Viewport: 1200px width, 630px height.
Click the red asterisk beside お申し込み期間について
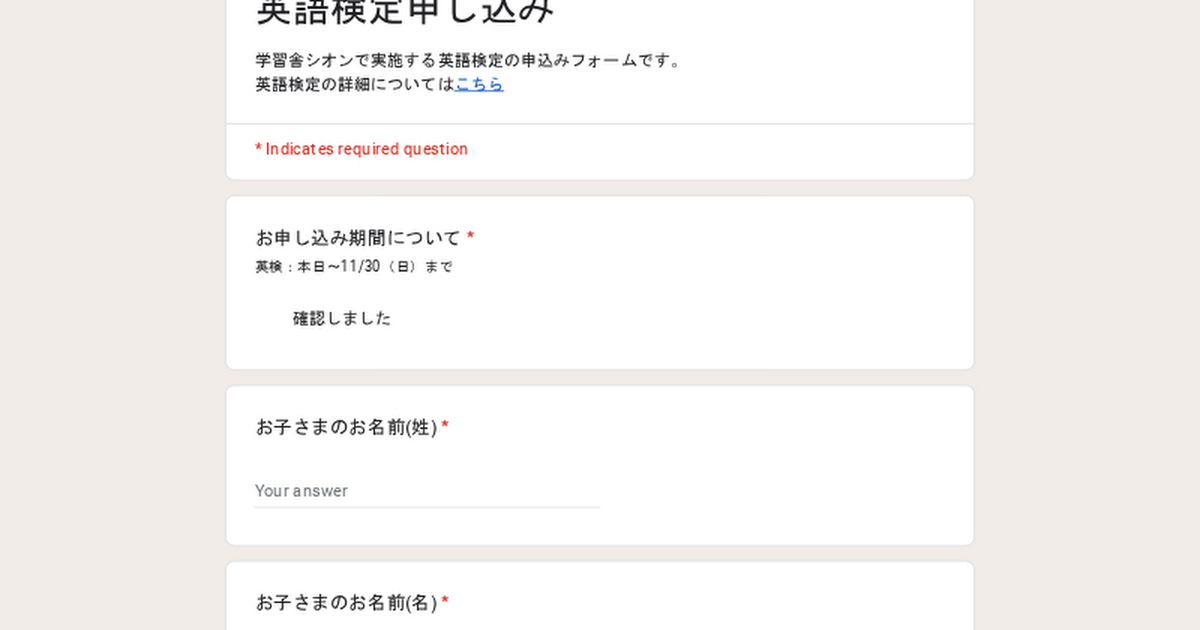(471, 238)
